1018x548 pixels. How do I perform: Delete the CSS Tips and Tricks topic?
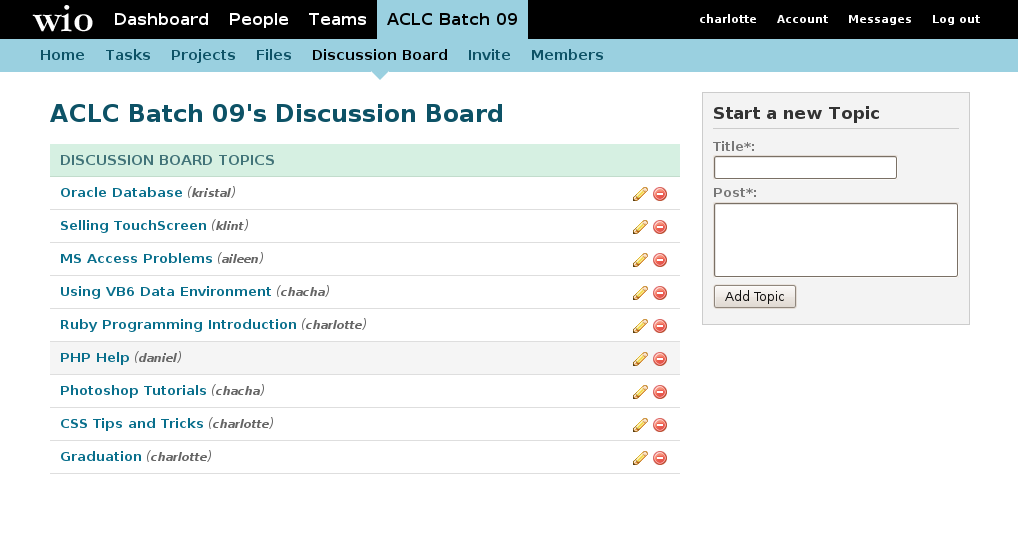tap(660, 425)
